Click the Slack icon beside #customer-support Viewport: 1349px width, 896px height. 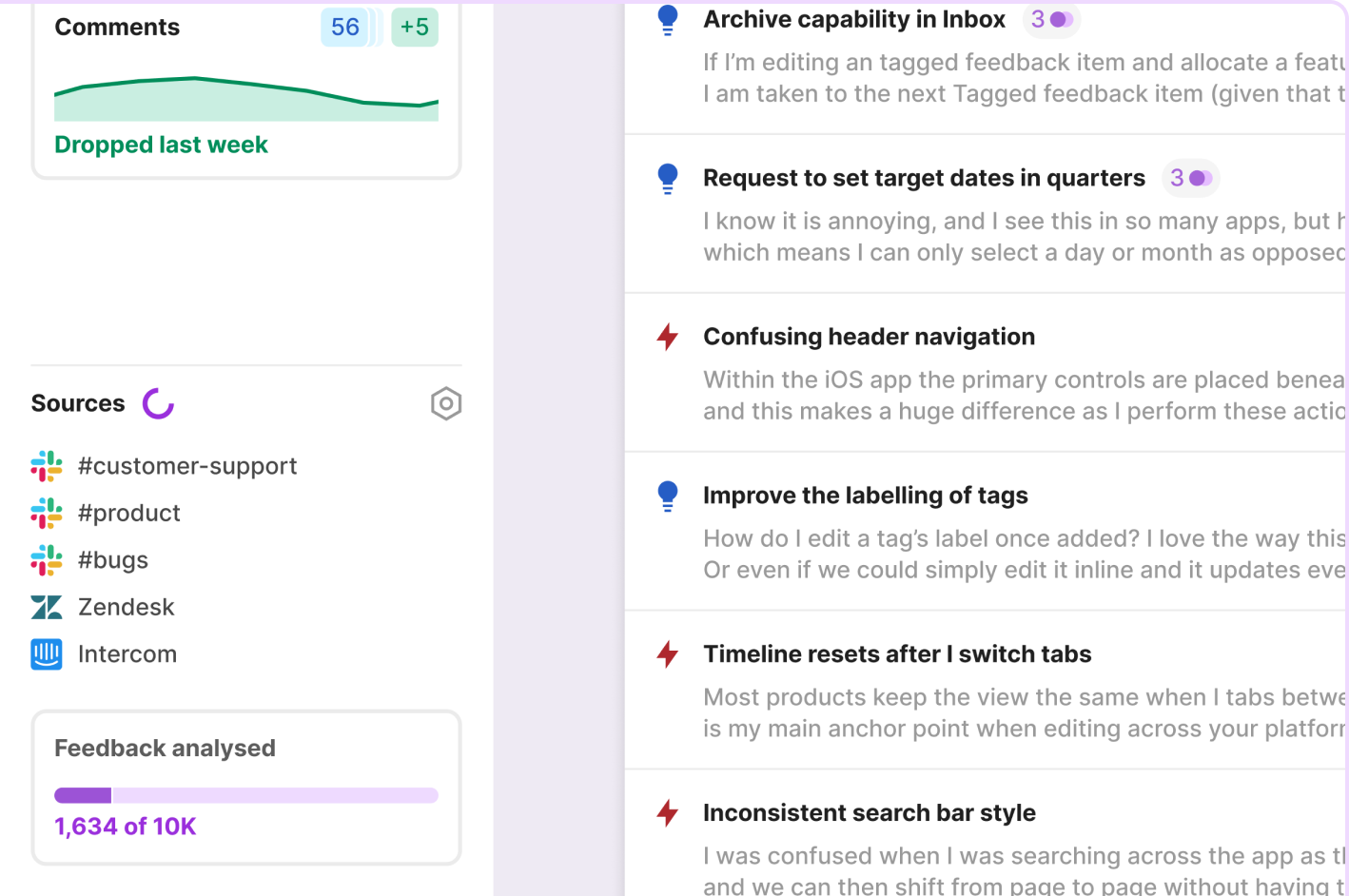pyautogui.click(x=47, y=466)
